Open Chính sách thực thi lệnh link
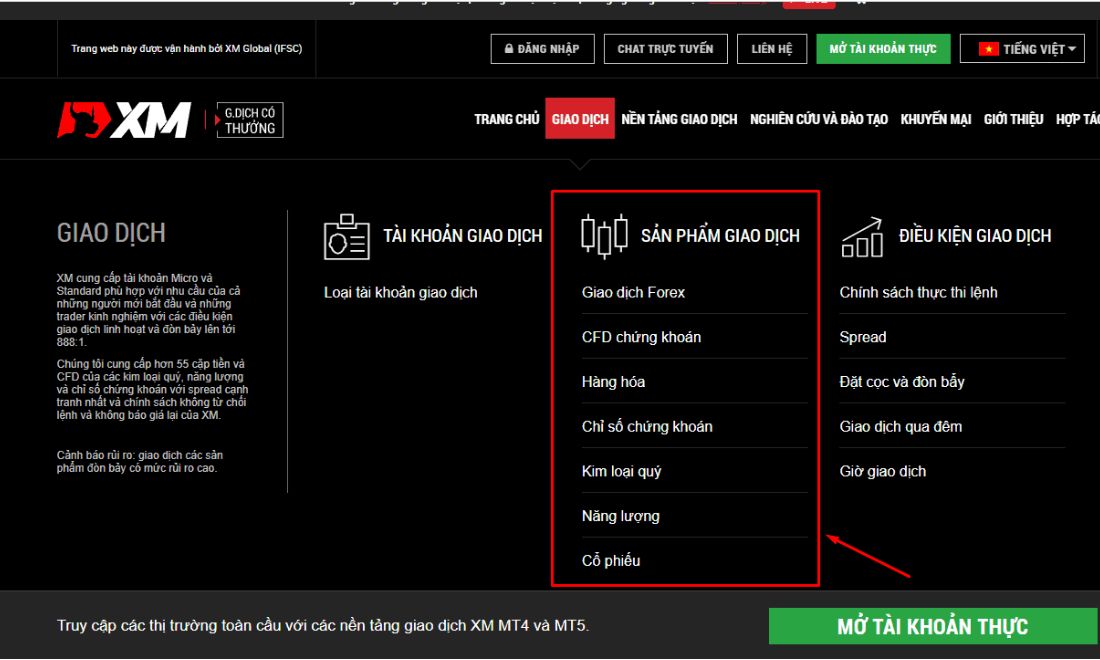Screen dimensions: 1100x660 [x=918, y=292]
